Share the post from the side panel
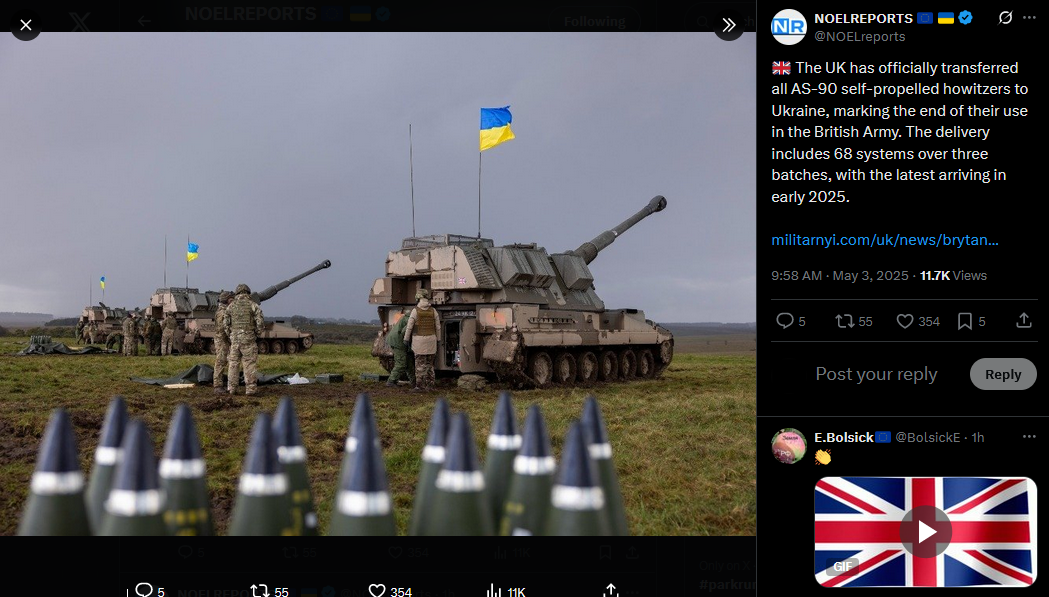 click(x=1024, y=321)
